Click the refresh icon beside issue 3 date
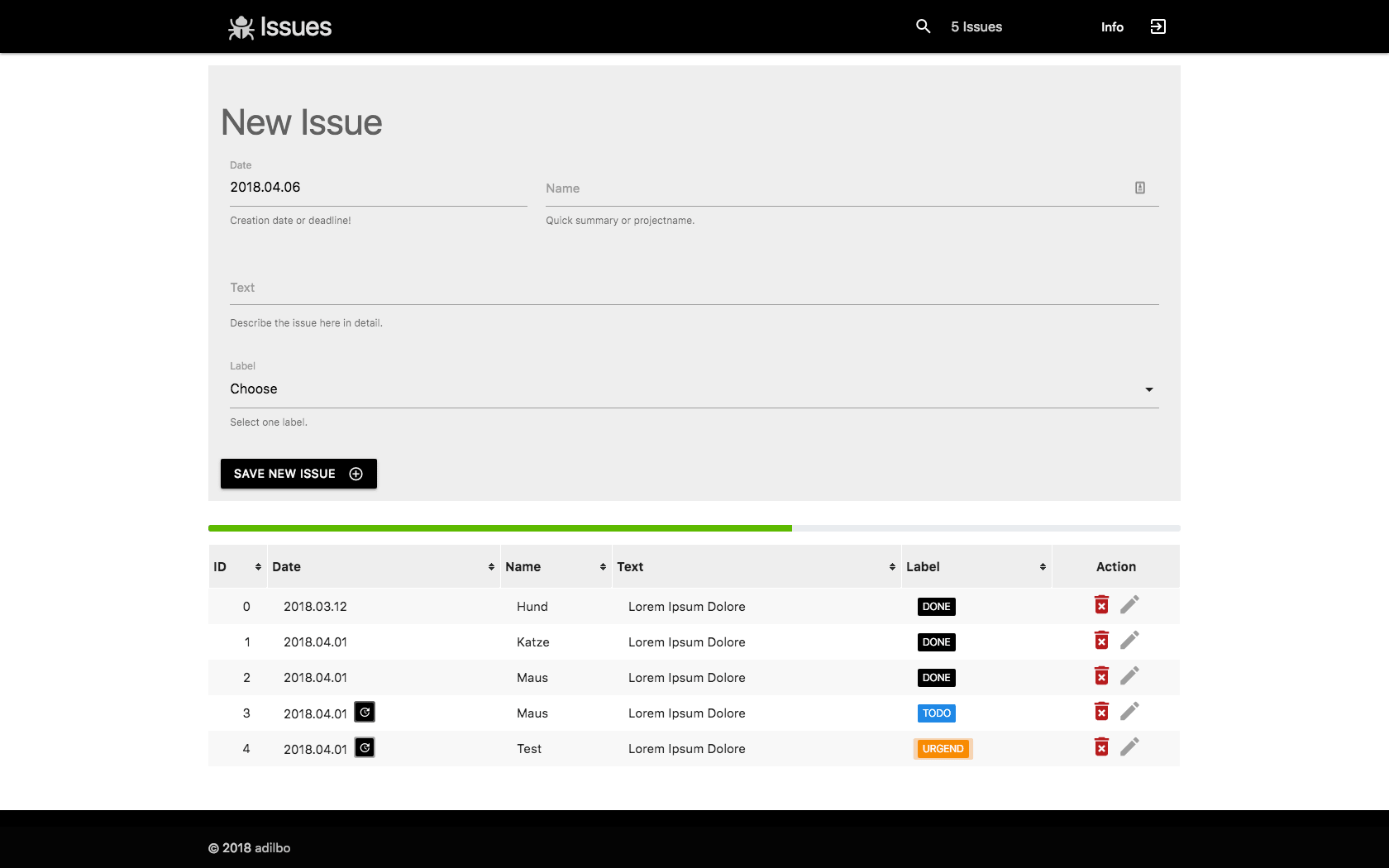 point(365,712)
